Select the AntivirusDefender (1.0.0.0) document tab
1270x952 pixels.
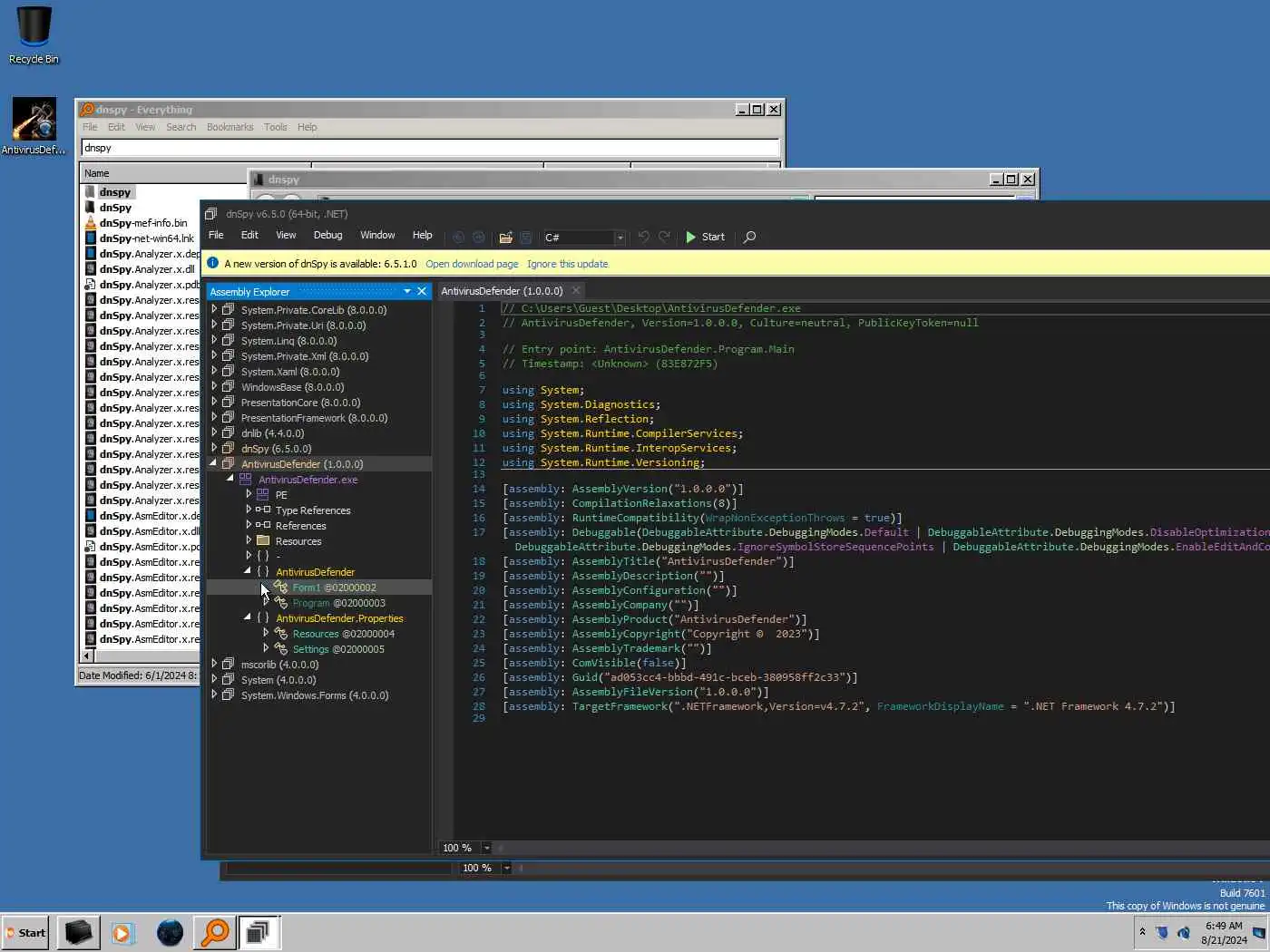(x=502, y=291)
